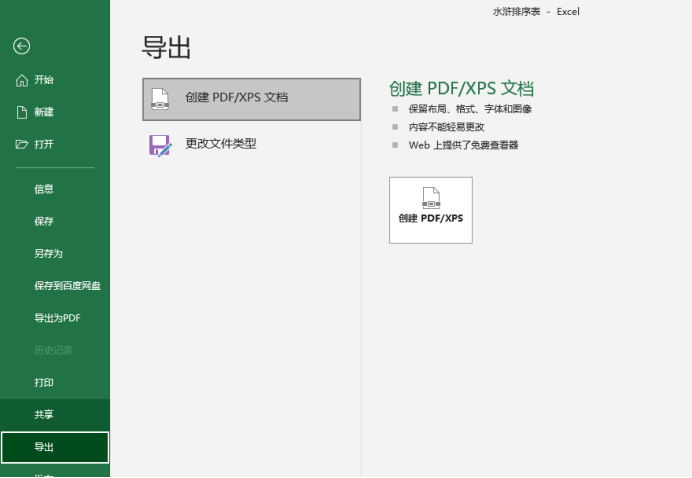This screenshot has height=478, width=692.
Task: Click the greyed-out 历史记录 sidebar item
Action: 55,350
